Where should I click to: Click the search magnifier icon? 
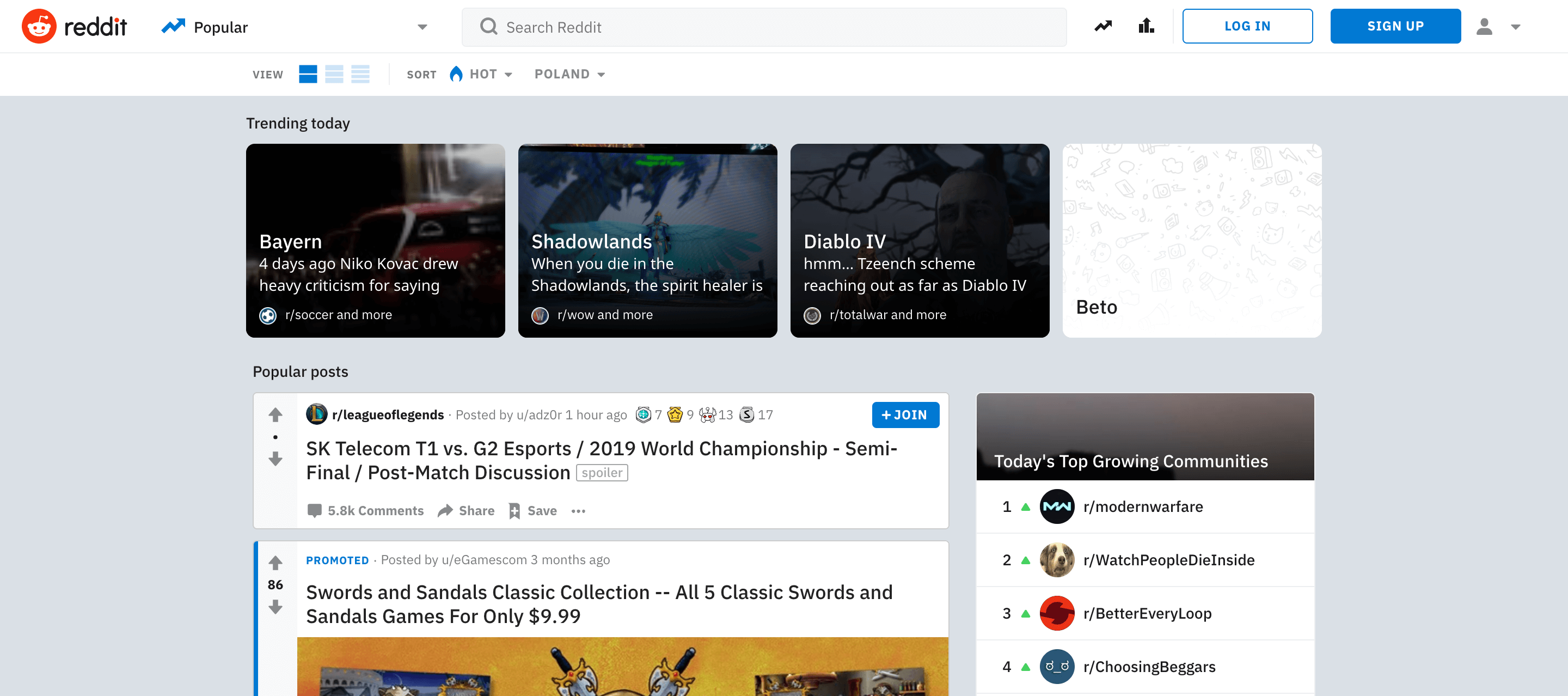(x=488, y=26)
